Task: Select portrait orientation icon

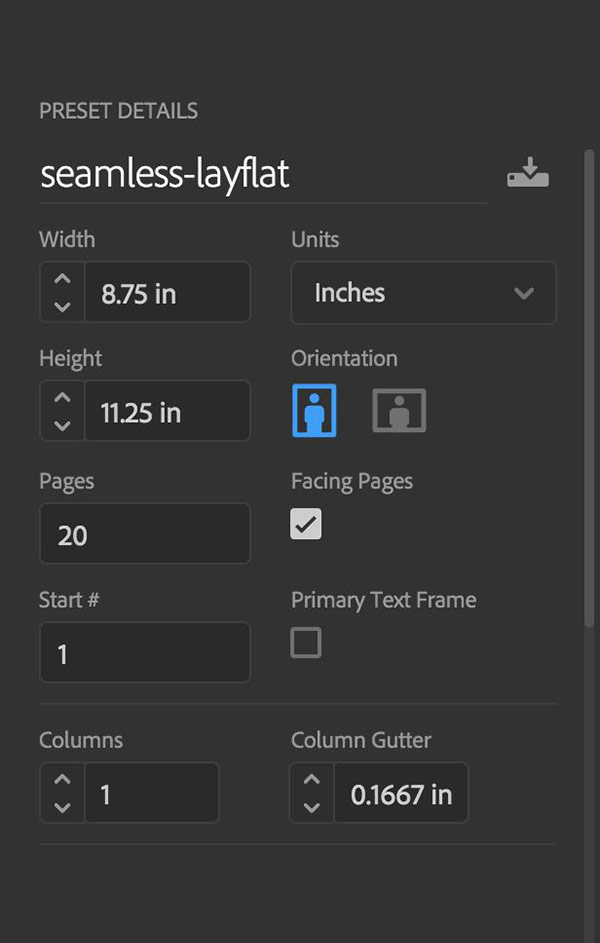Action: (314, 410)
